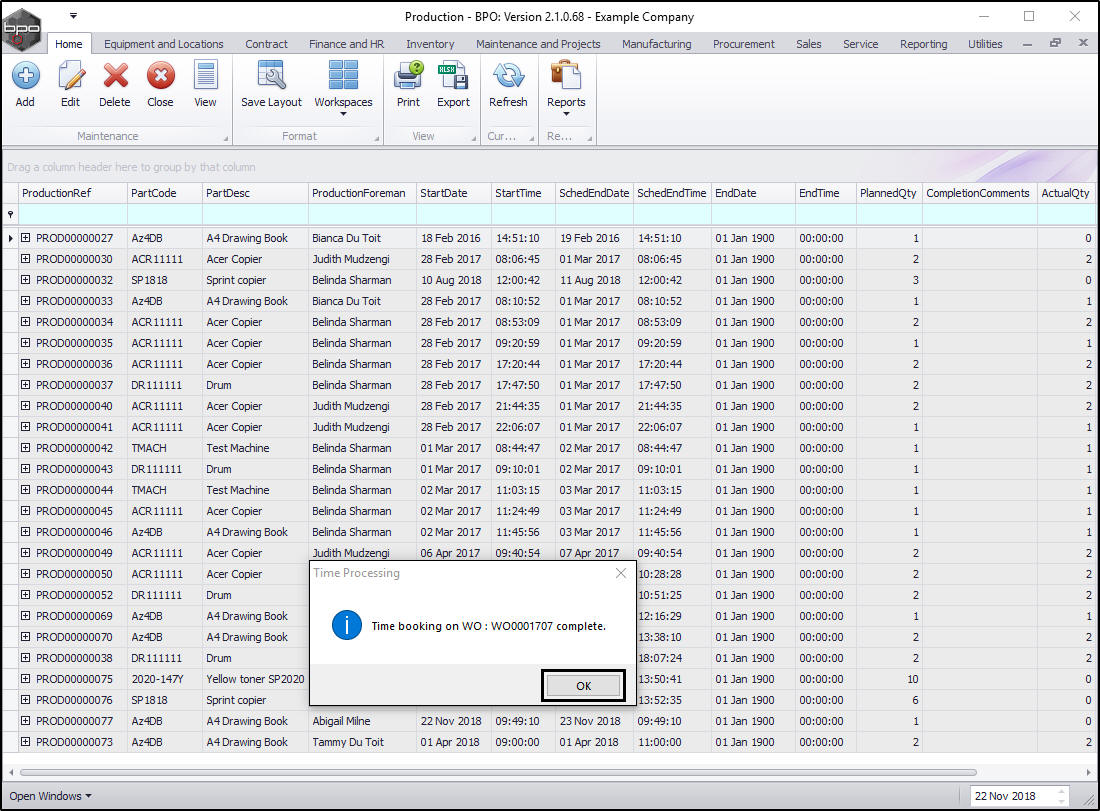This screenshot has height=811, width=1100.
Task: Close the Time Processing dialog with X
Action: click(x=621, y=573)
